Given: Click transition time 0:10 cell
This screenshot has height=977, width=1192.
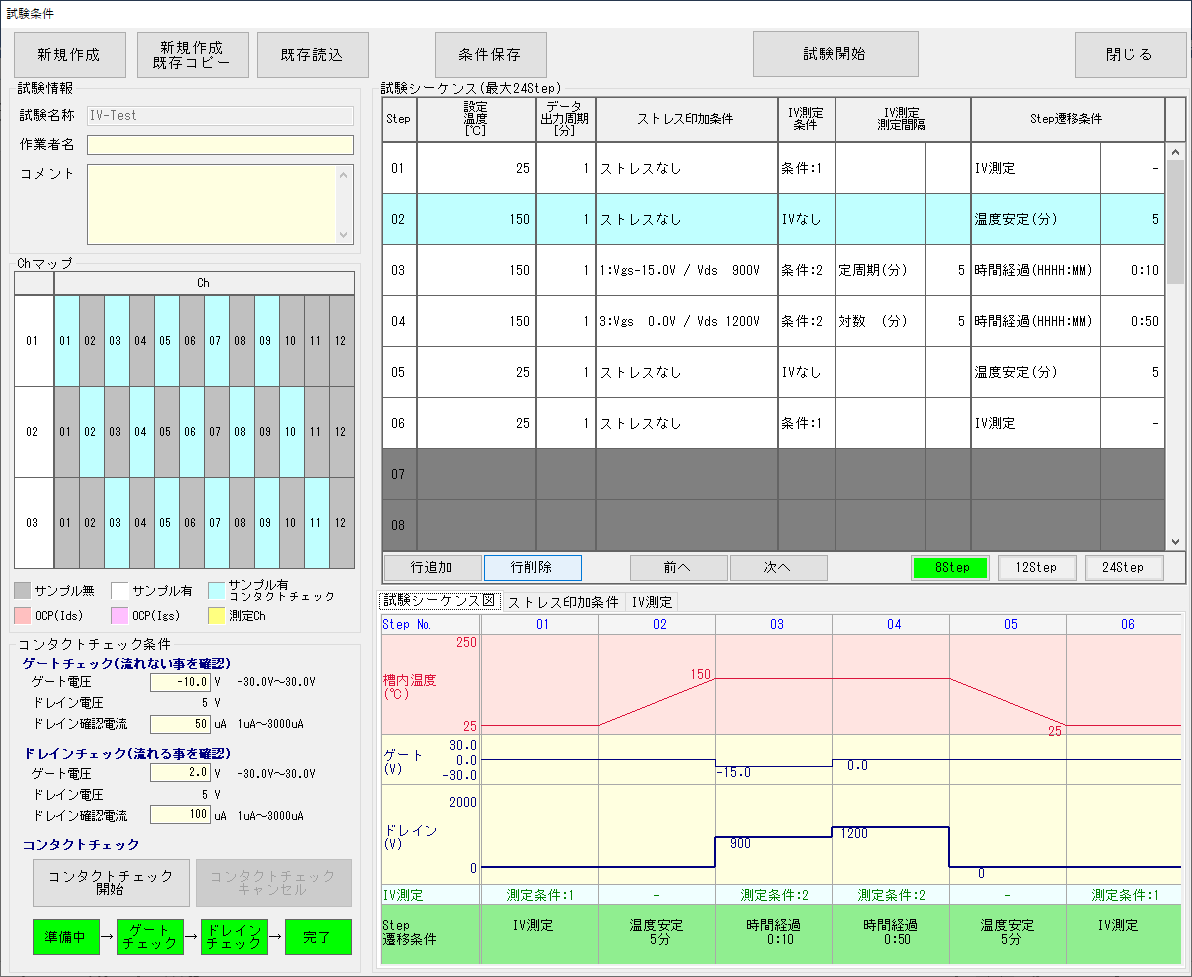Looking at the screenshot, I should pos(1132,270).
